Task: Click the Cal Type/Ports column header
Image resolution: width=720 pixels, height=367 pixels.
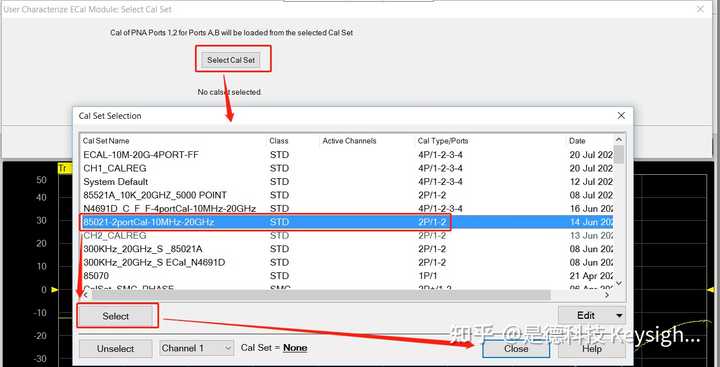Action: click(x=443, y=141)
